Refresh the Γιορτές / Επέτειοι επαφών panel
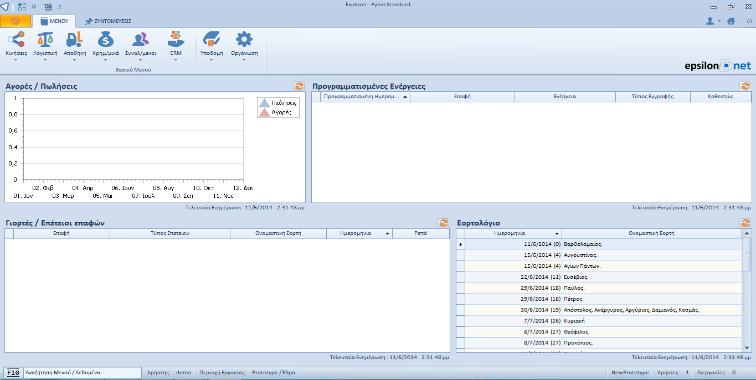 coord(444,223)
